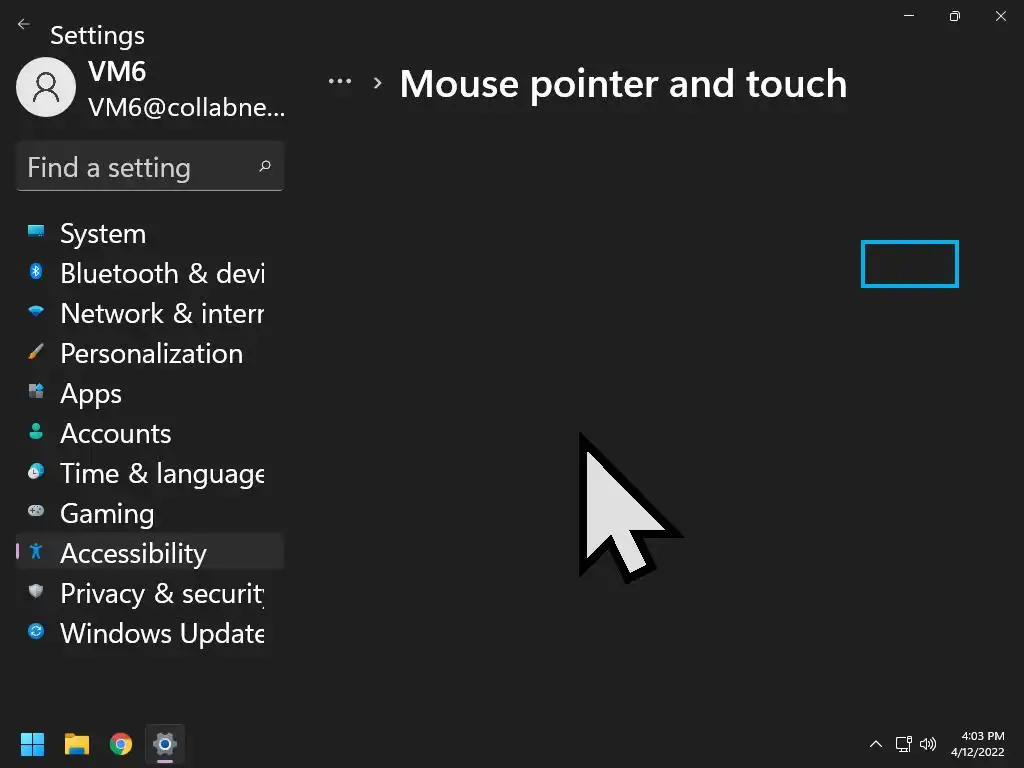This screenshot has height=768, width=1024.
Task: Open the System settings category
Action: tap(102, 234)
